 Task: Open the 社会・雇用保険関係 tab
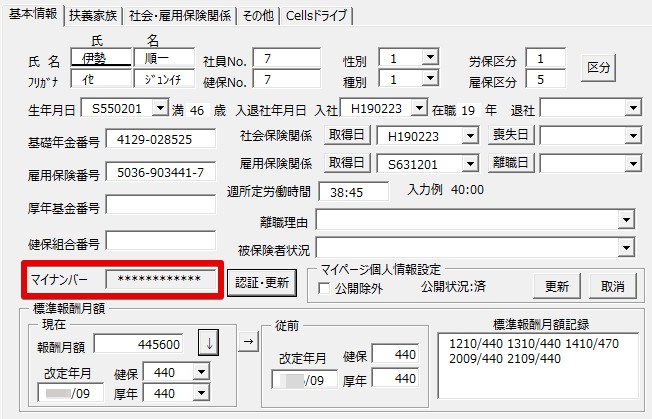click(x=180, y=15)
